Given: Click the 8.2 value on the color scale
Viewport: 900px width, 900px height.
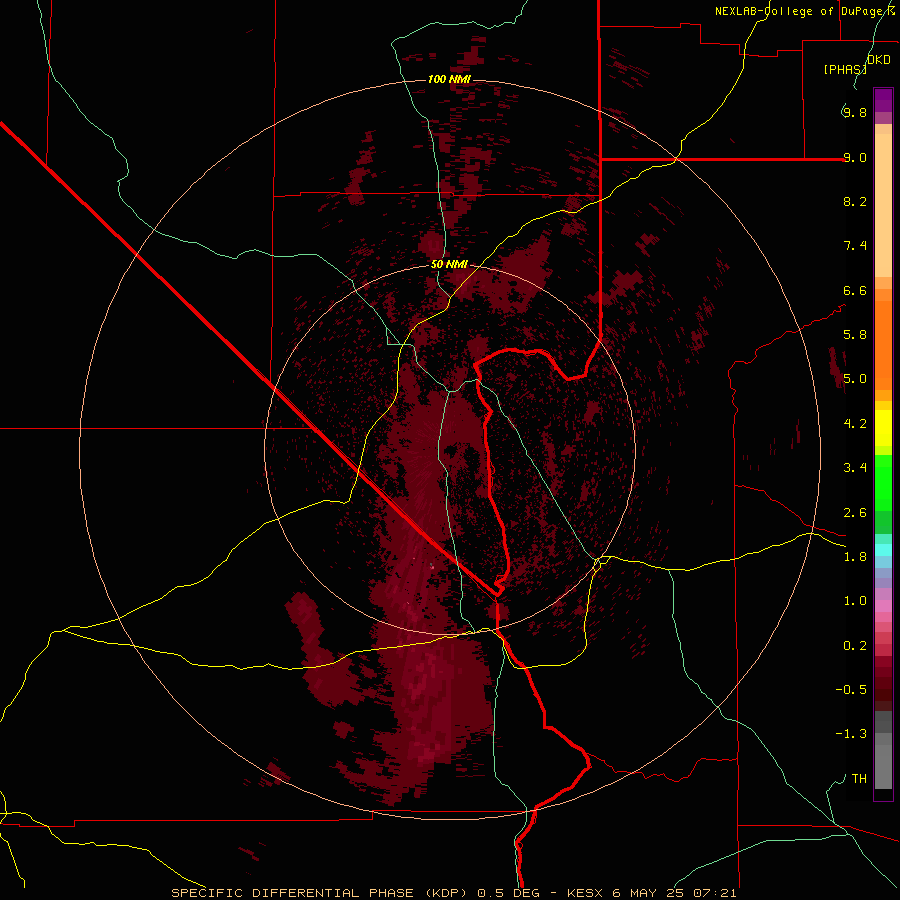Looking at the screenshot, I should [x=855, y=201].
